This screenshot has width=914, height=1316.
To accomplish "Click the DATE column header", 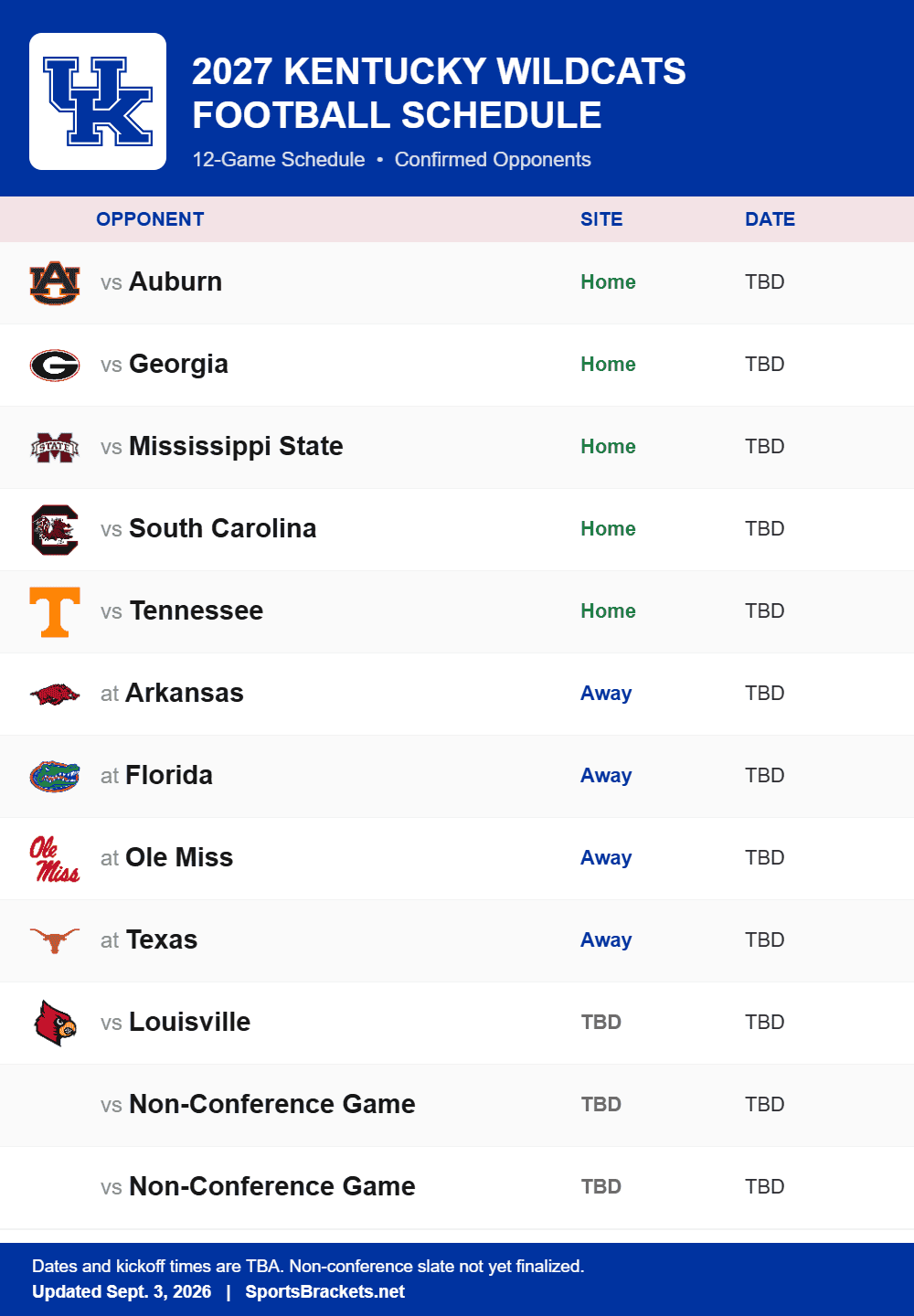I will point(770,219).
